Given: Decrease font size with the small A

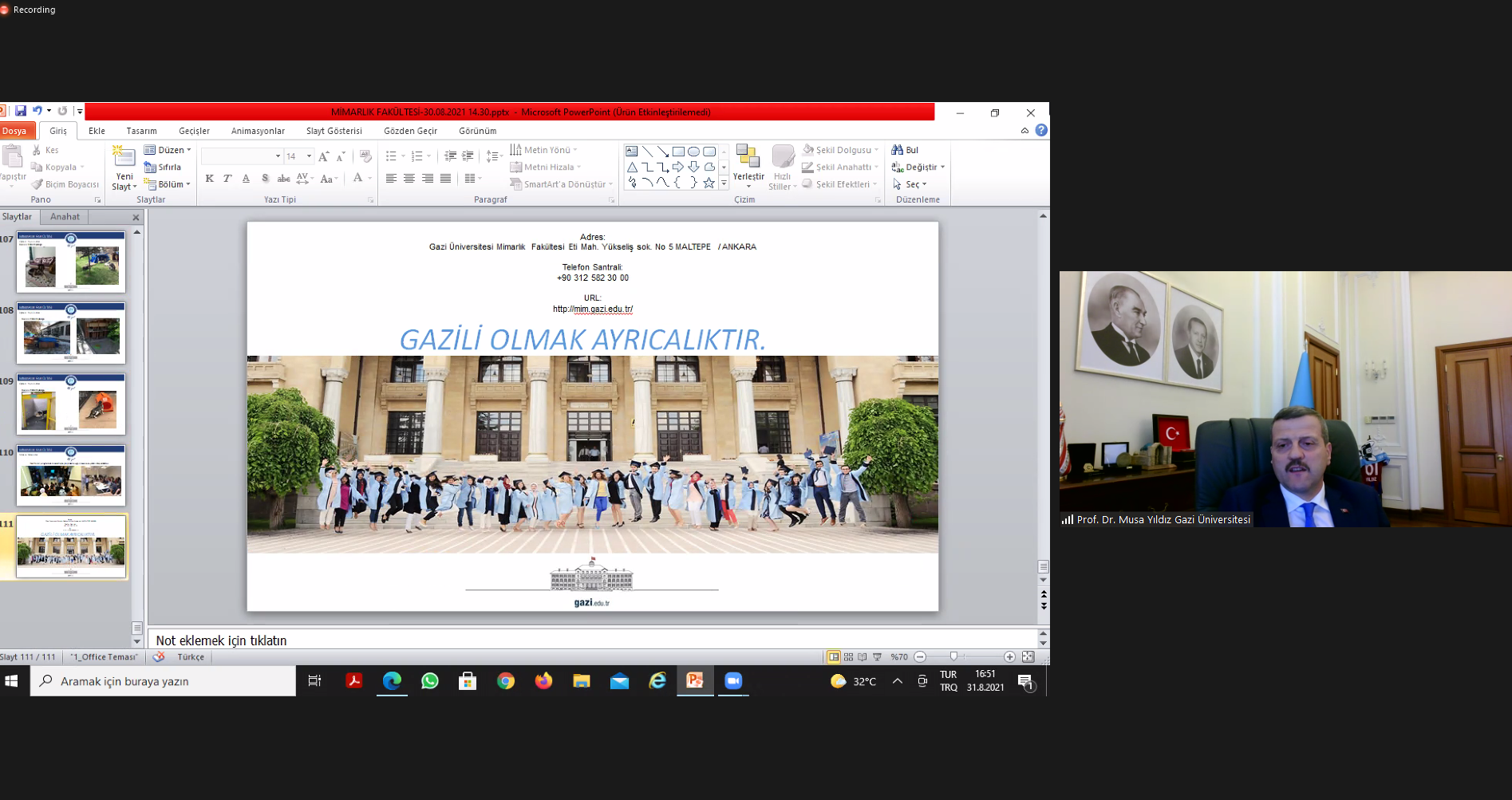Looking at the screenshot, I should tap(341, 156).
